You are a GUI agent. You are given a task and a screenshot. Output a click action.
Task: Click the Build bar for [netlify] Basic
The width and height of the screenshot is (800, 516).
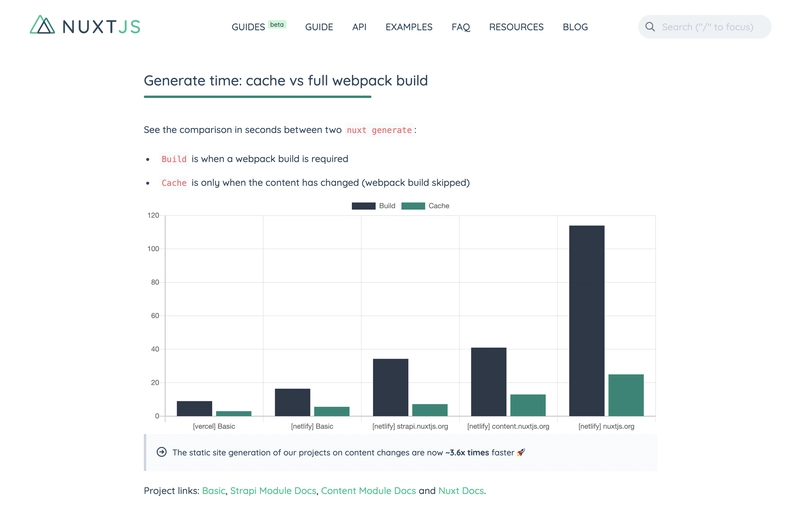pyautogui.click(x=292, y=402)
